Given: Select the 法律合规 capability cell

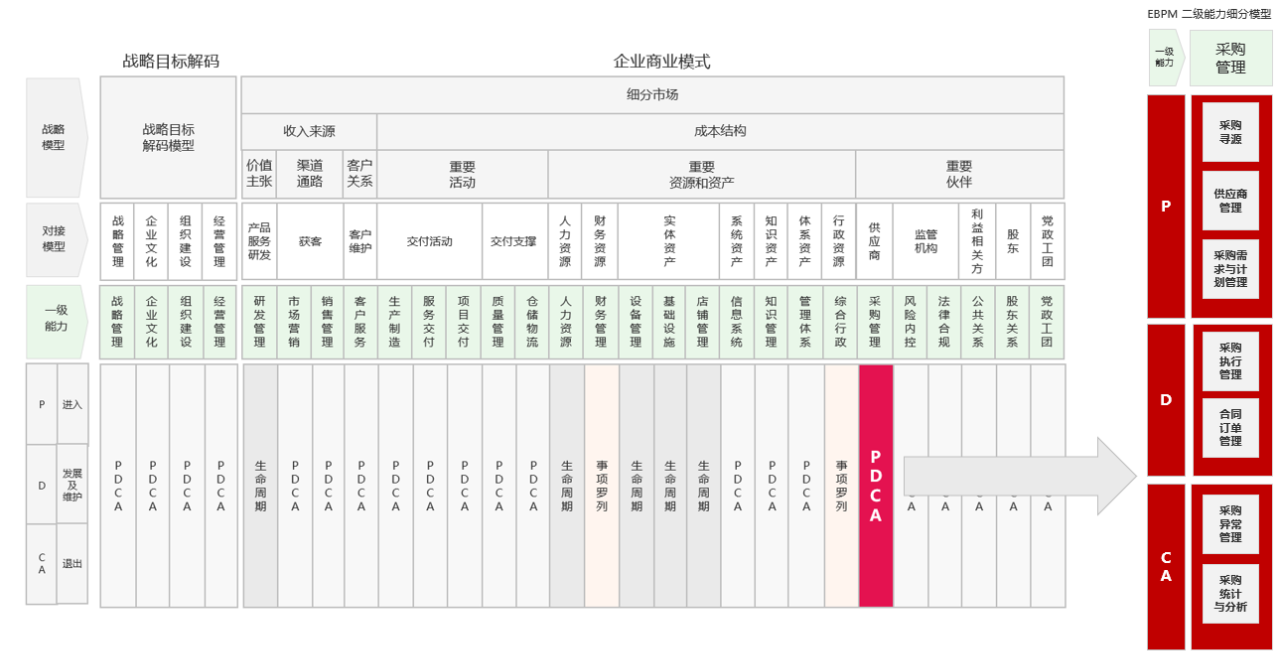Looking at the screenshot, I should (944, 322).
